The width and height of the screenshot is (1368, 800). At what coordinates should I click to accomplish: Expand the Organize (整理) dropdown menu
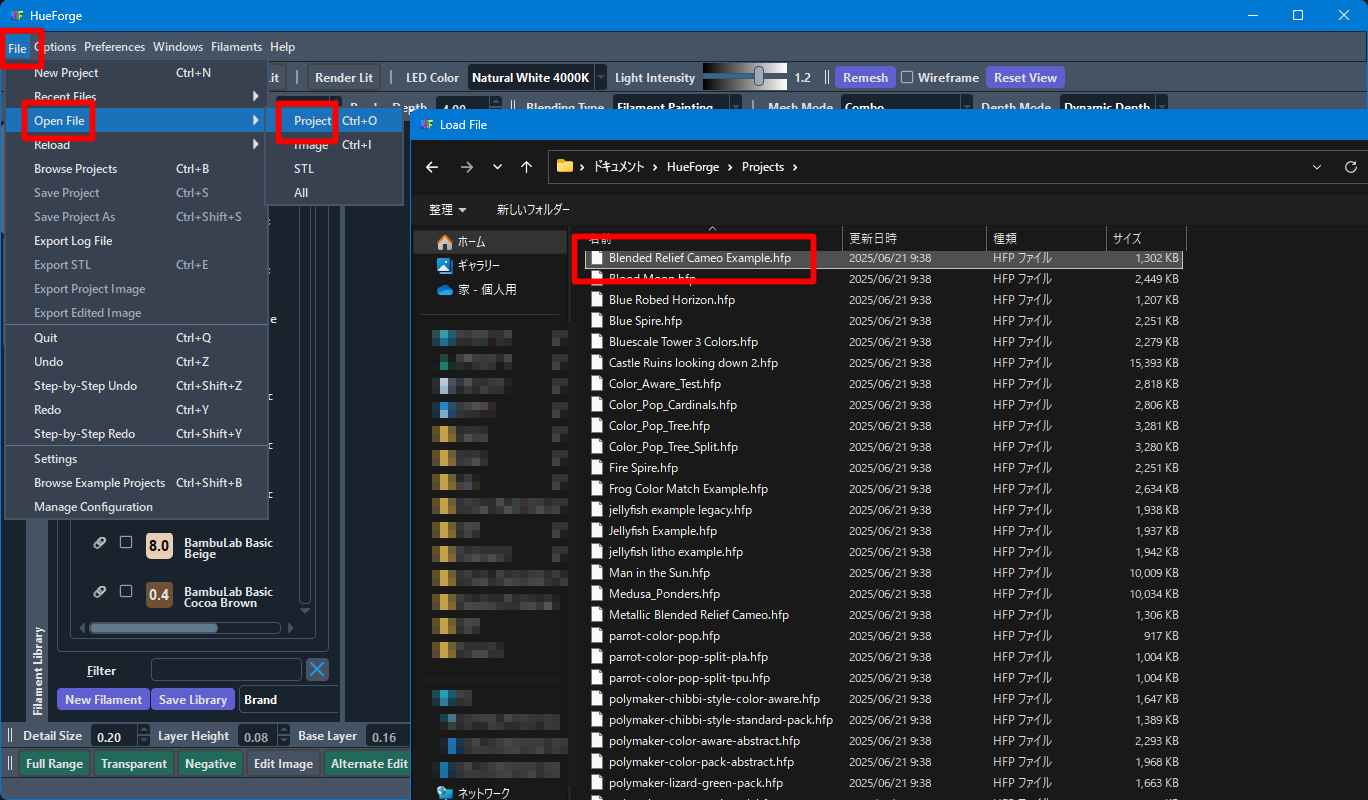[448, 210]
